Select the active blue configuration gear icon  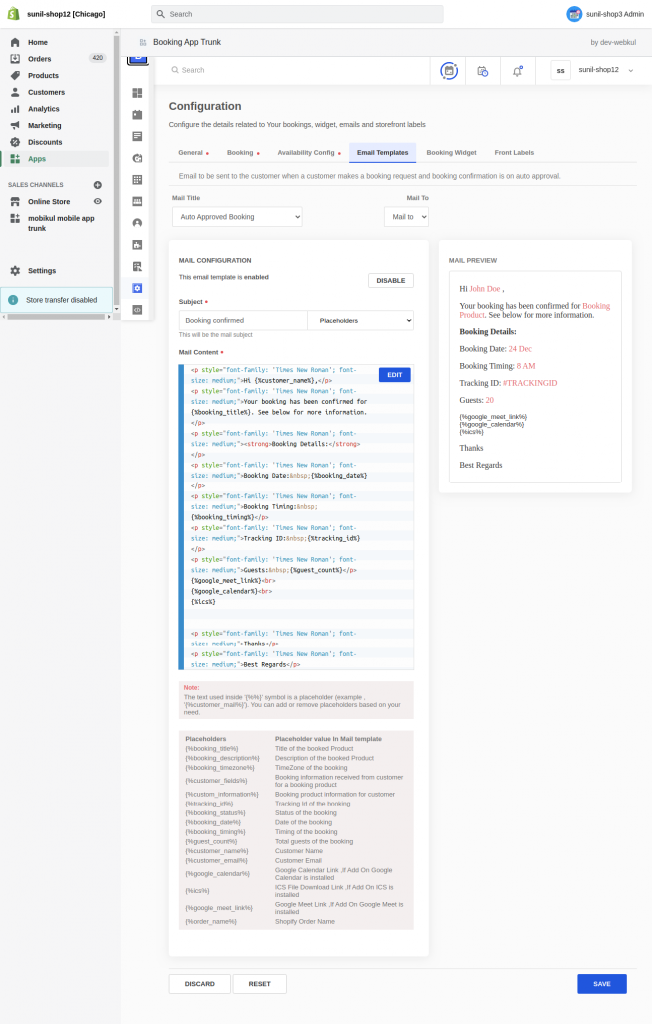137,288
